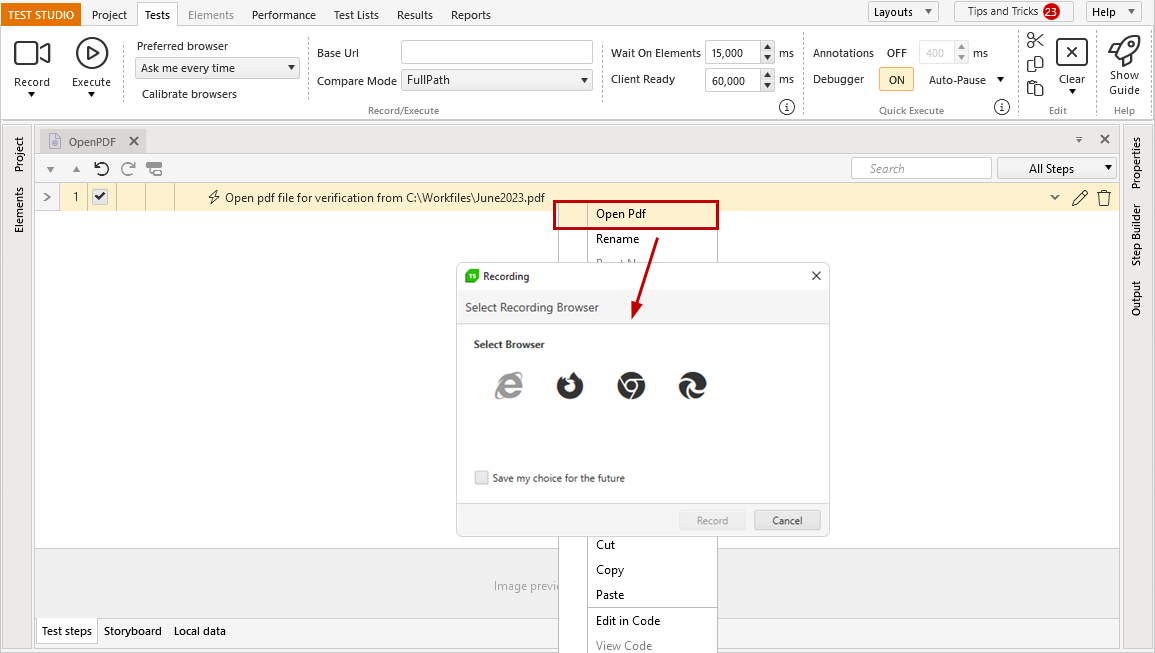This screenshot has width=1155, height=653.
Task: Close the Recording dialog
Action: point(816,276)
